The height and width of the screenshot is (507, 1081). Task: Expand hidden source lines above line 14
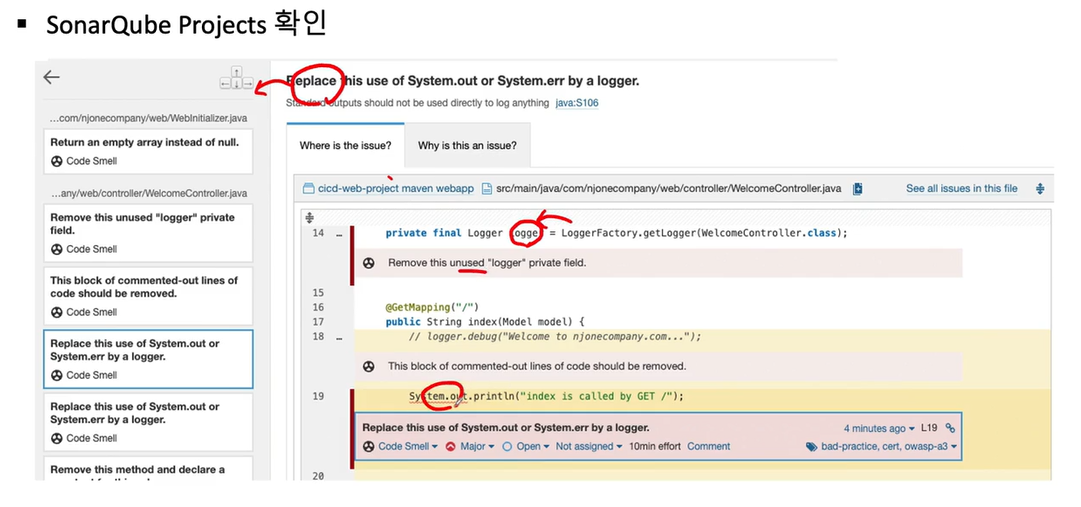tap(309, 218)
